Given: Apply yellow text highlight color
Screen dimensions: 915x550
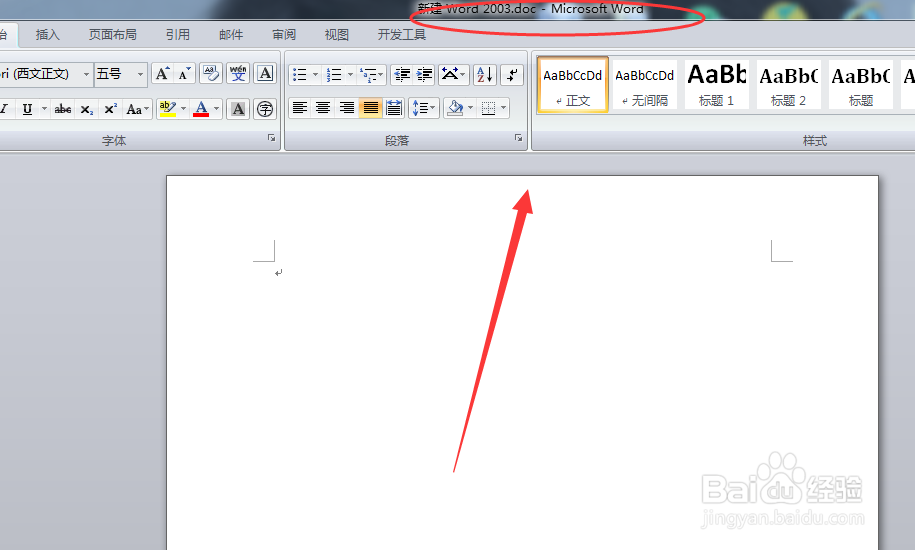Looking at the screenshot, I should [x=167, y=109].
